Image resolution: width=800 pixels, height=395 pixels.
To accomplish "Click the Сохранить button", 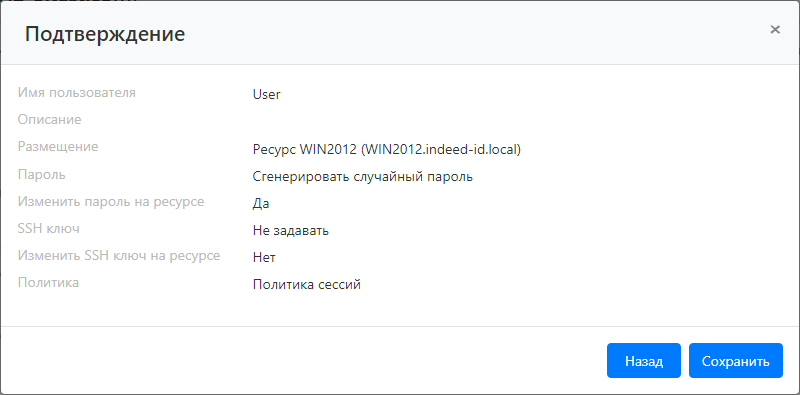I will coord(736,361).
